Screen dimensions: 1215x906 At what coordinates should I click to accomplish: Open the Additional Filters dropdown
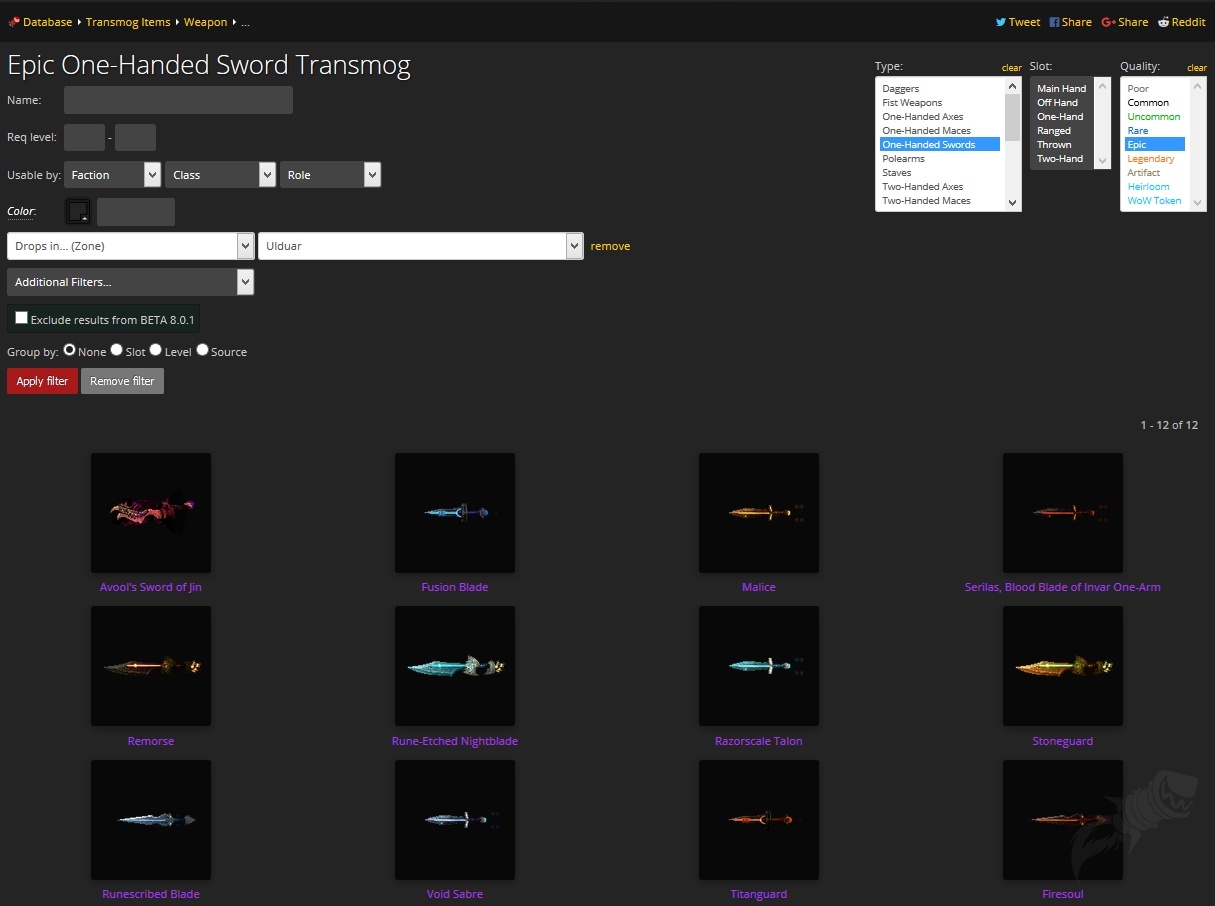tap(131, 282)
